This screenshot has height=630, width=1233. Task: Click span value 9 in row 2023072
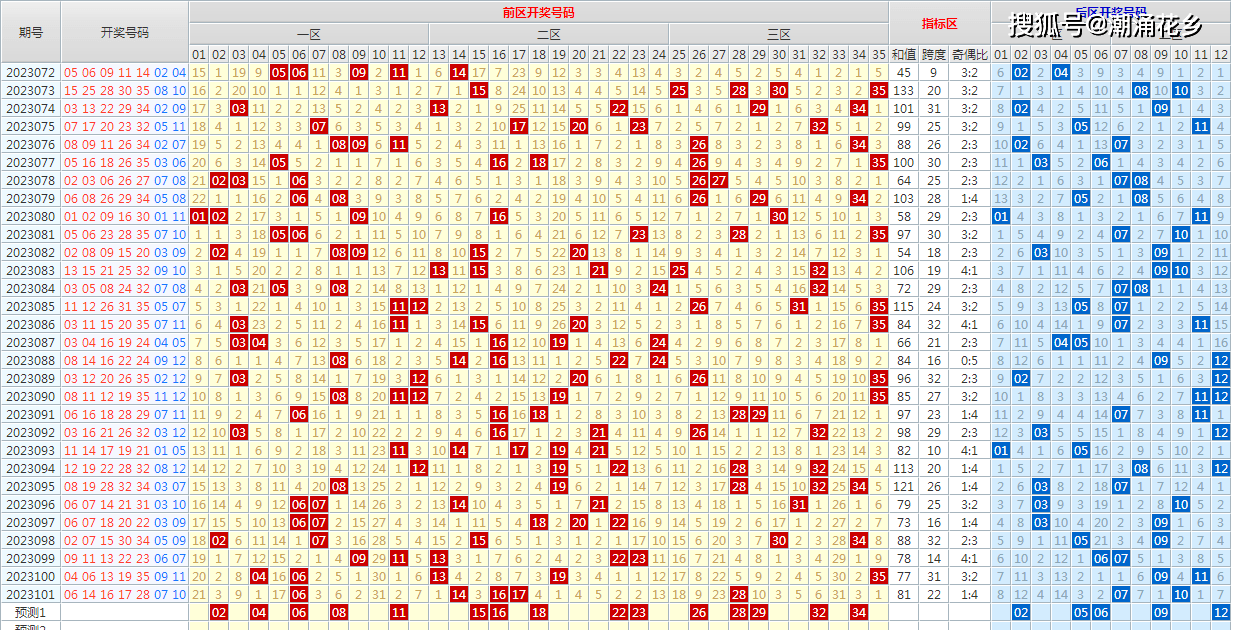tap(934, 72)
